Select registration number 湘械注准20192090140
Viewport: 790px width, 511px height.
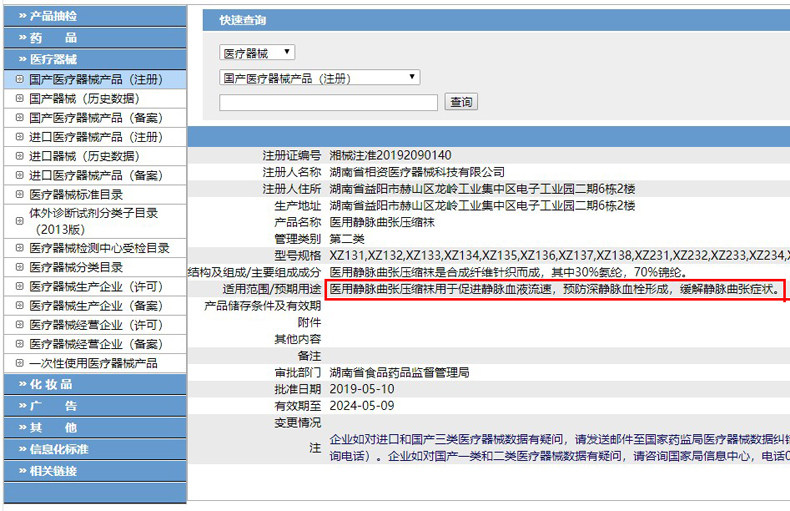click(390, 155)
